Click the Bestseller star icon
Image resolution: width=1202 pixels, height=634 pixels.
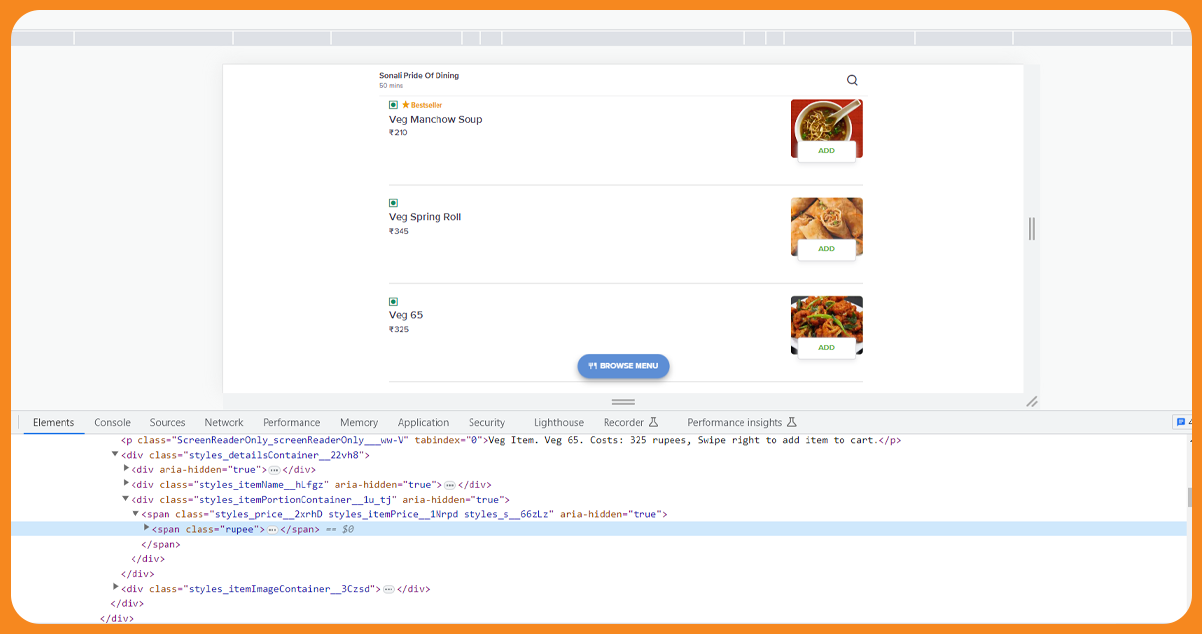(x=406, y=105)
